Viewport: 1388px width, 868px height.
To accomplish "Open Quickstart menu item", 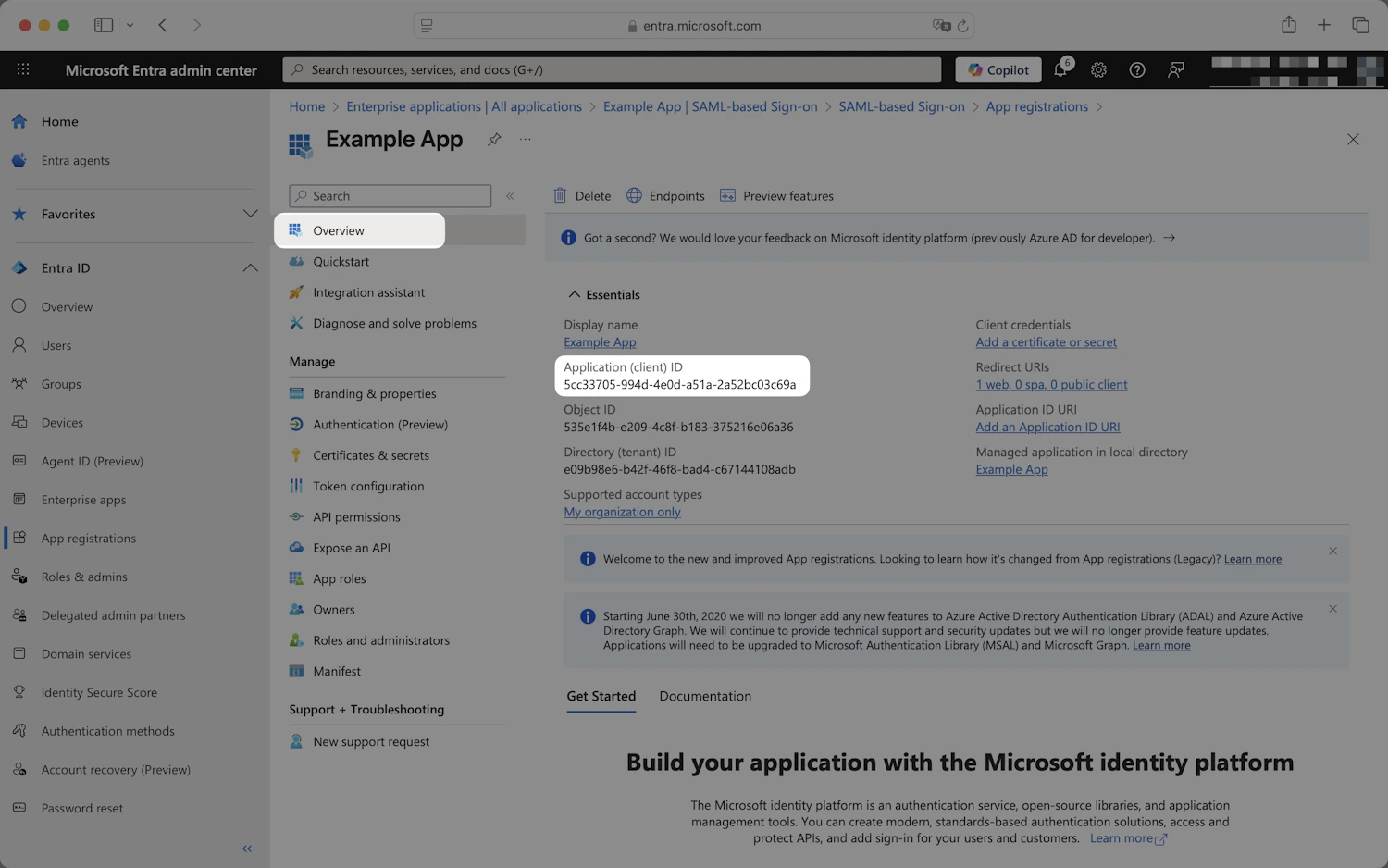I will pos(341,262).
